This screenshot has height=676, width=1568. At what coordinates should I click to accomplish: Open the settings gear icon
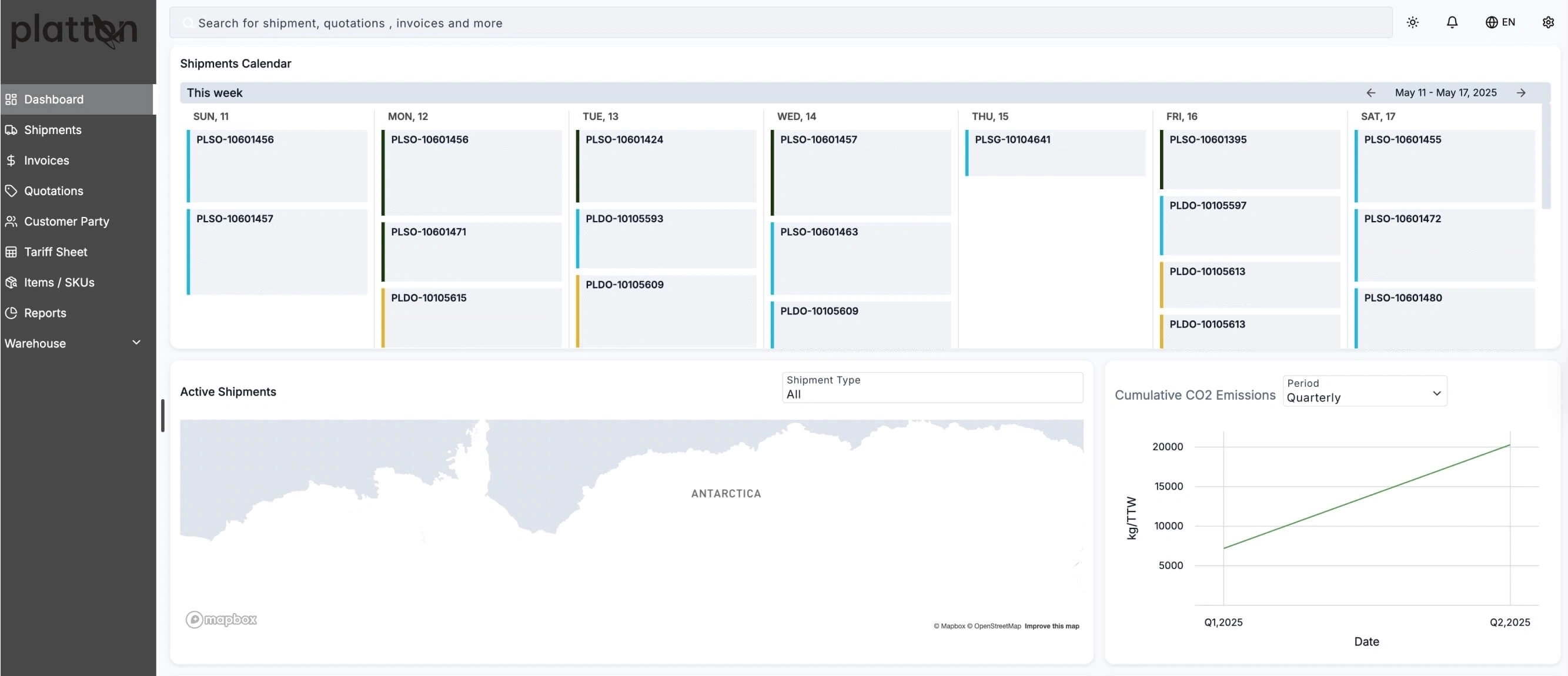1548,22
